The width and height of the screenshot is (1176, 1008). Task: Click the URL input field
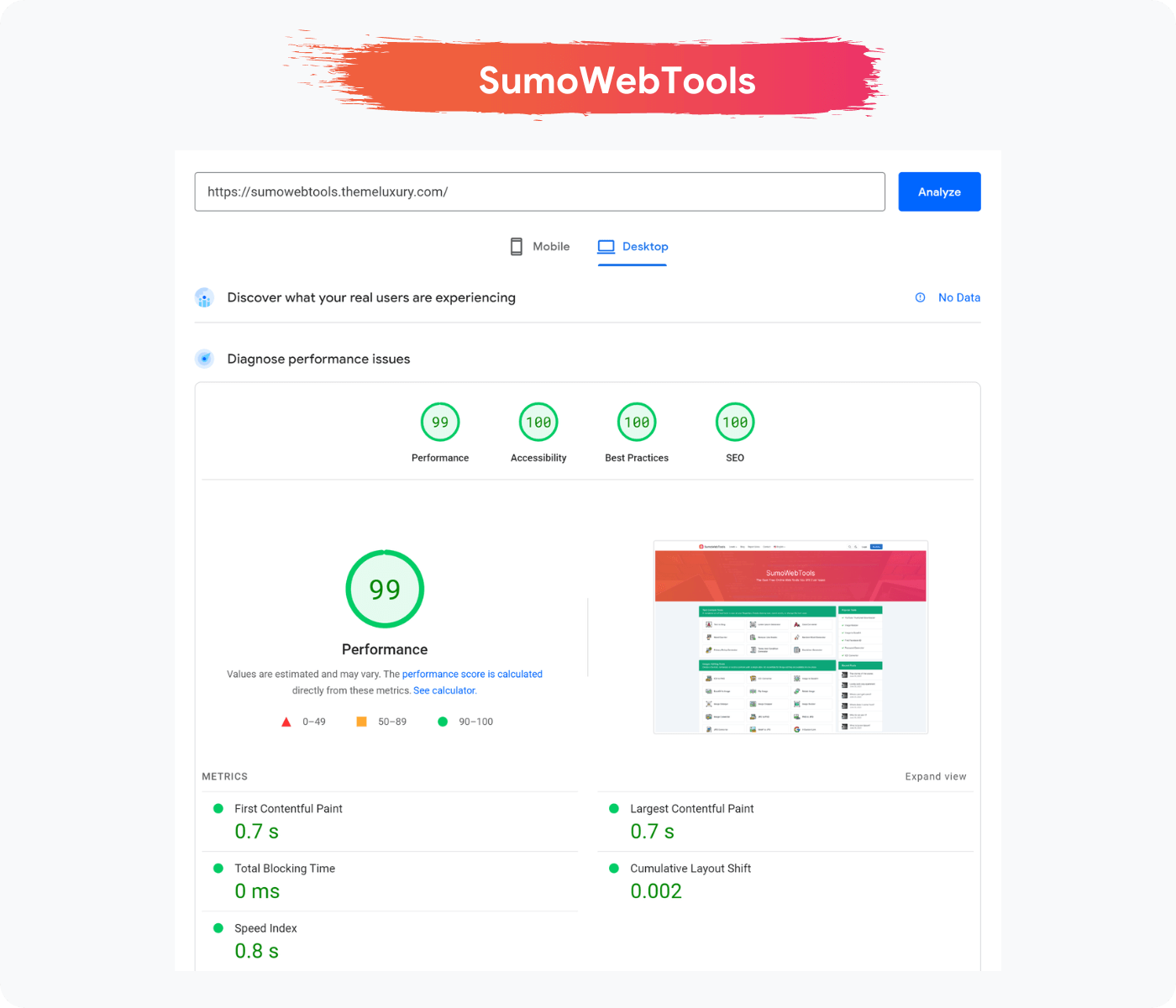pos(539,192)
